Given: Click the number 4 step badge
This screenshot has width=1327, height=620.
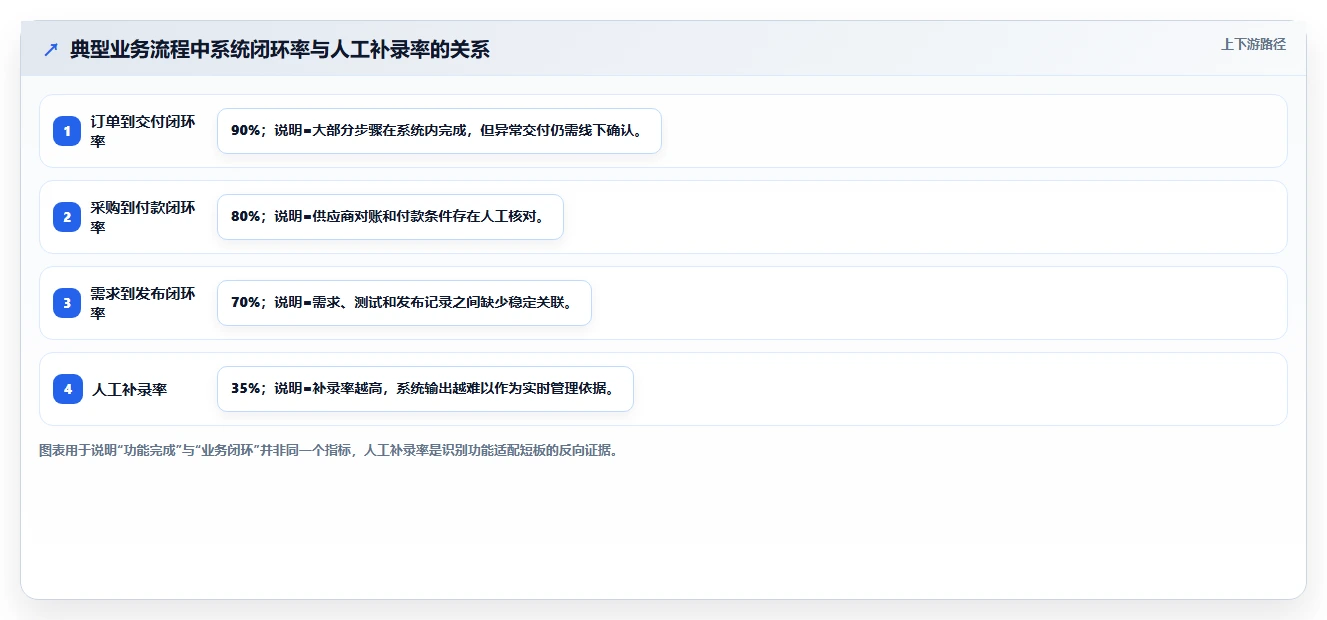Looking at the screenshot, I should 67,389.
